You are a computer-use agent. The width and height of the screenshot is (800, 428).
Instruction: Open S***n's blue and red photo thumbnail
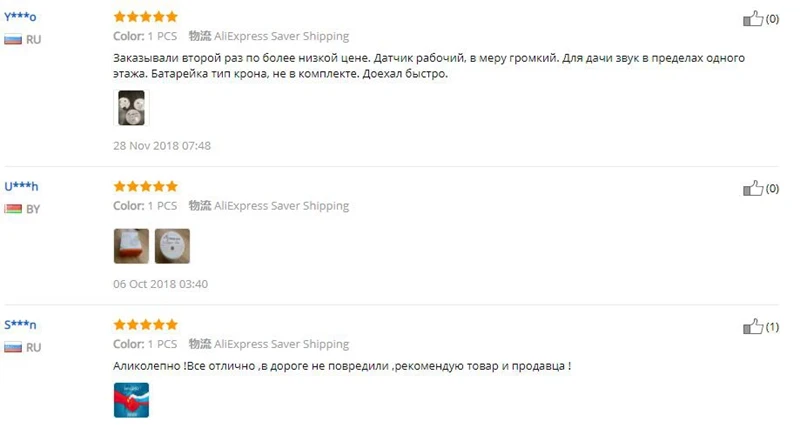131,400
